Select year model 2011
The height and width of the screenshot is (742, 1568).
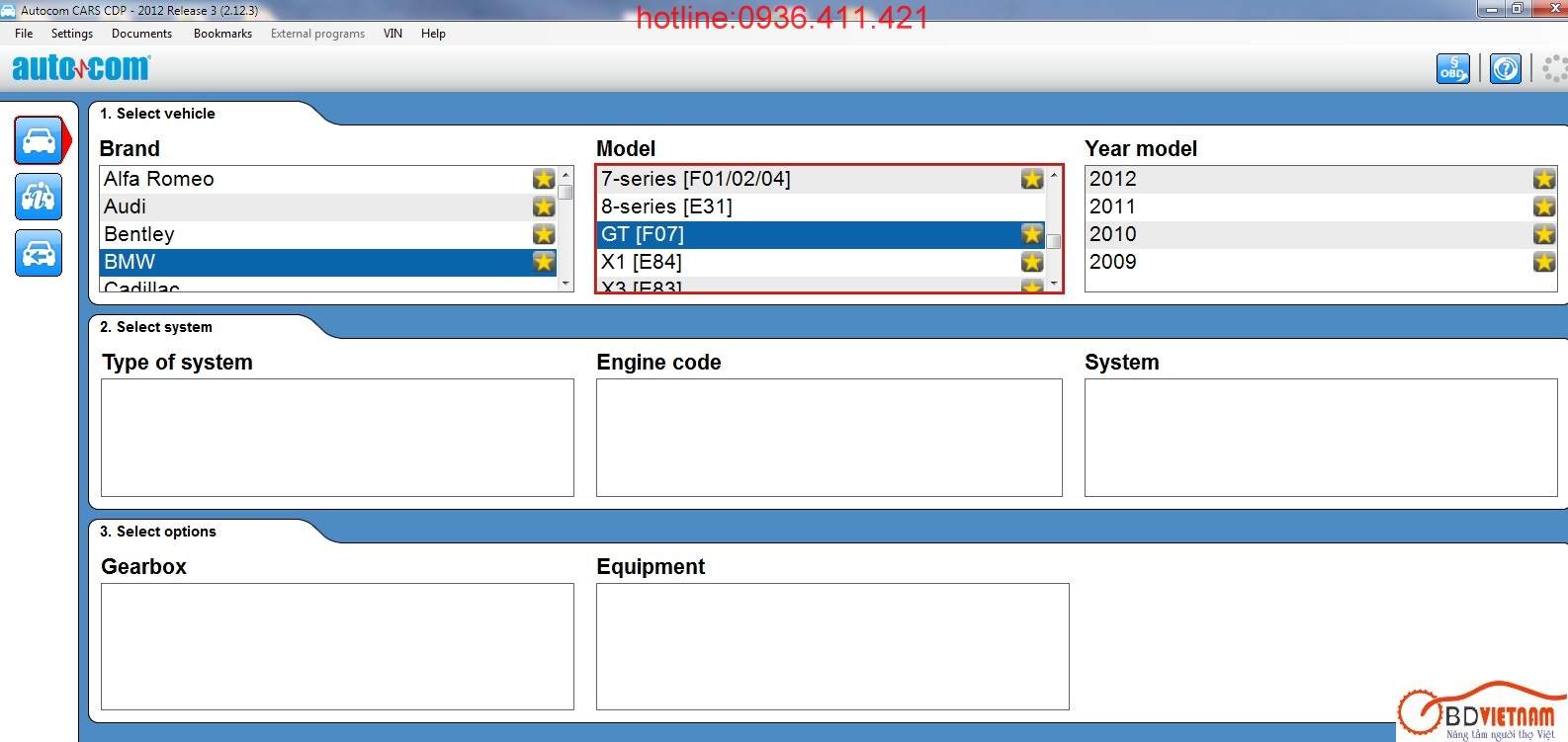tap(1321, 206)
